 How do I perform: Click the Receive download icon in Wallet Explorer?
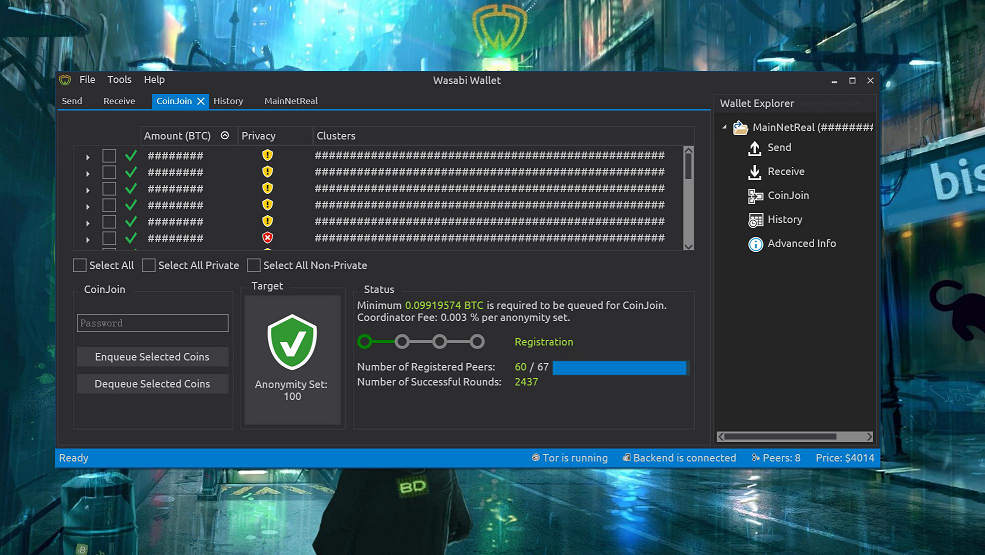tap(754, 172)
